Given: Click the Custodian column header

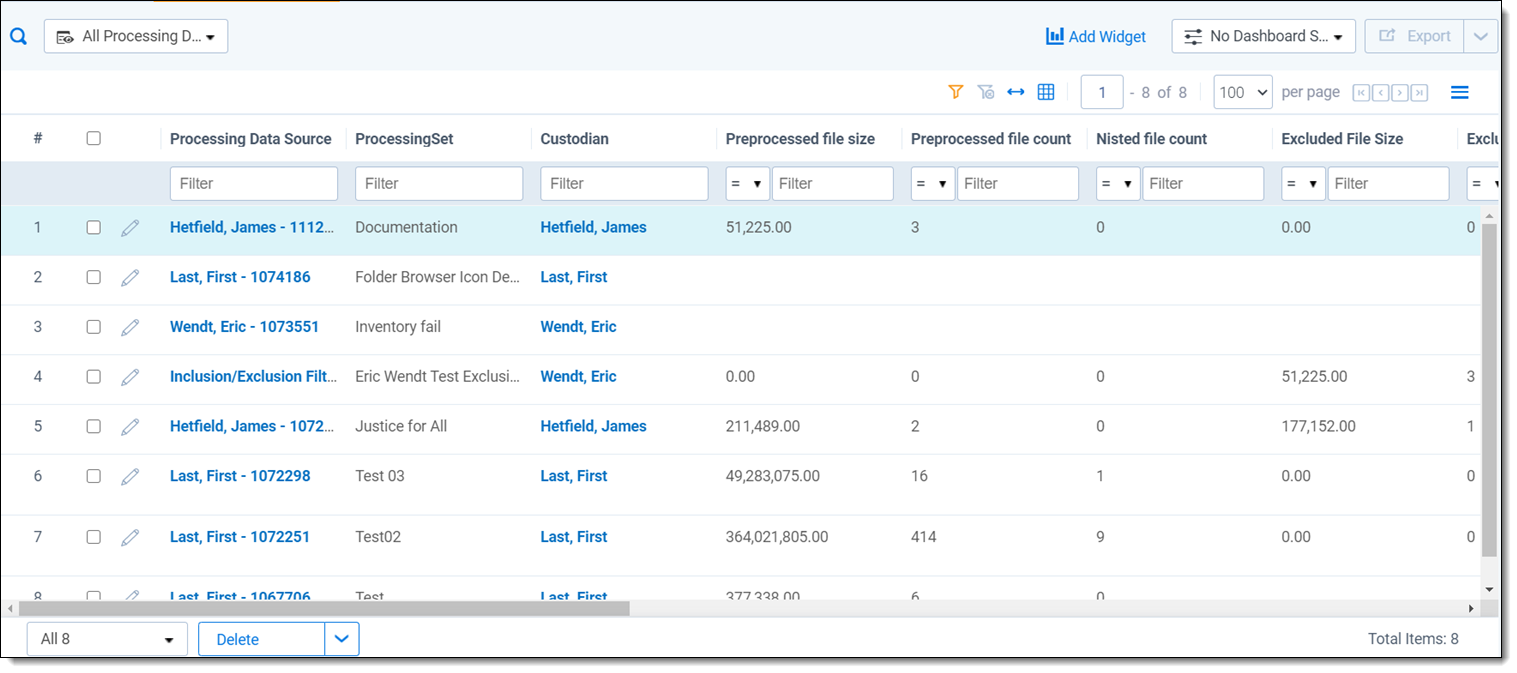Looking at the screenshot, I should pos(574,139).
